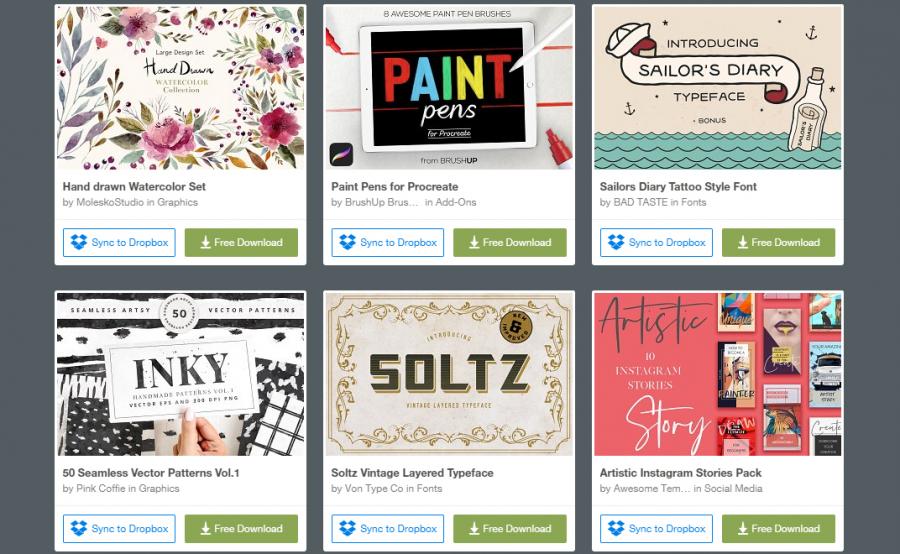Viewport: 900px width, 554px height.
Task: Download Paint Pens for Procreate for free
Action: coord(510,242)
